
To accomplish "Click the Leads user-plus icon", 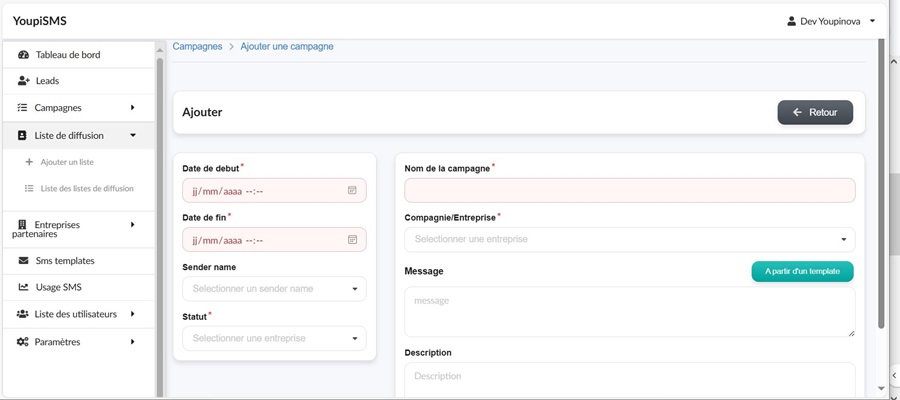I will pyautogui.click(x=24, y=81).
